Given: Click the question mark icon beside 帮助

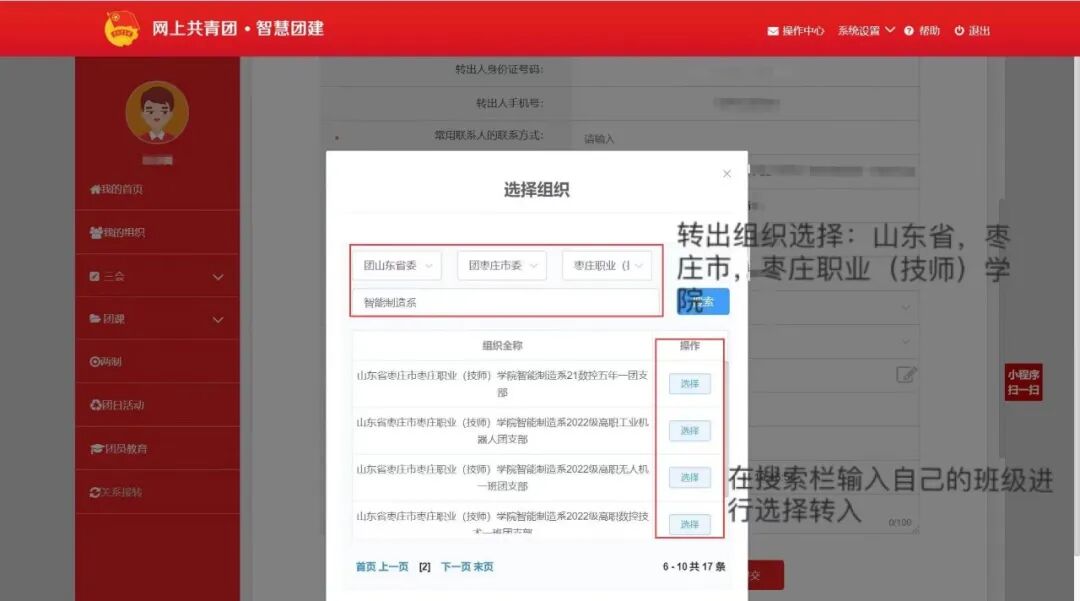Looking at the screenshot, I should coord(909,31).
